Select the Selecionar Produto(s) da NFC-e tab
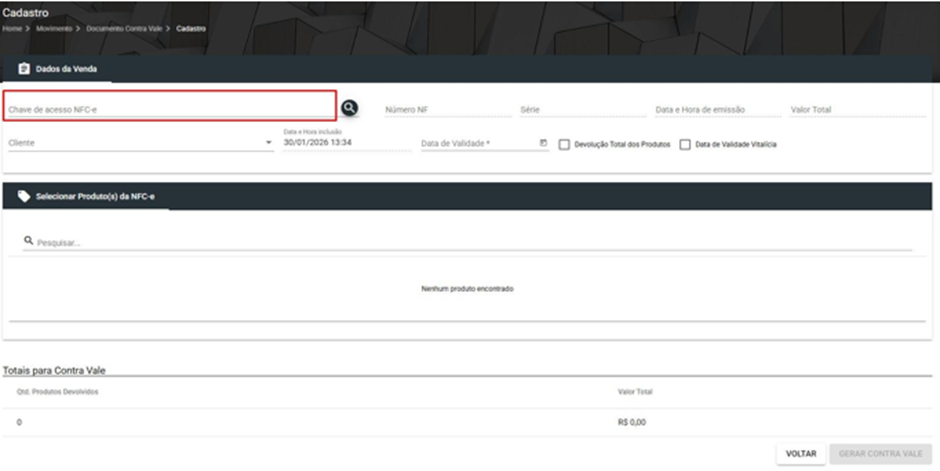The image size is (940, 471). click(x=86, y=197)
